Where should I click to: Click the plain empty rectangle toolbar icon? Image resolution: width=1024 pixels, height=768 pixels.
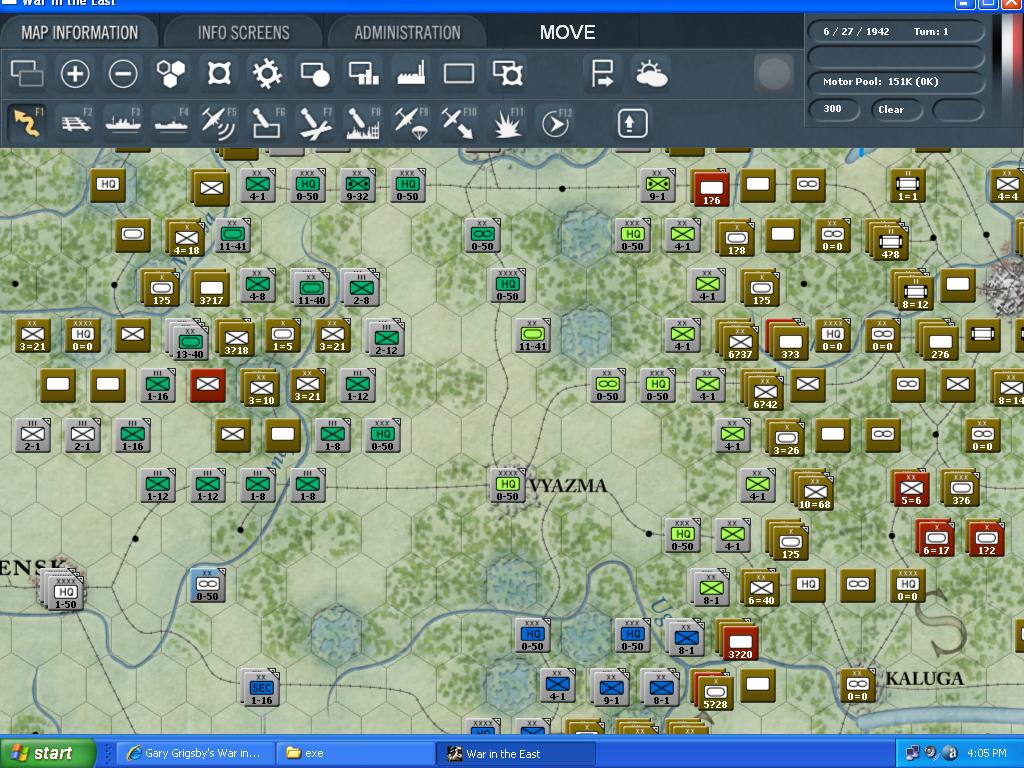pyautogui.click(x=459, y=73)
